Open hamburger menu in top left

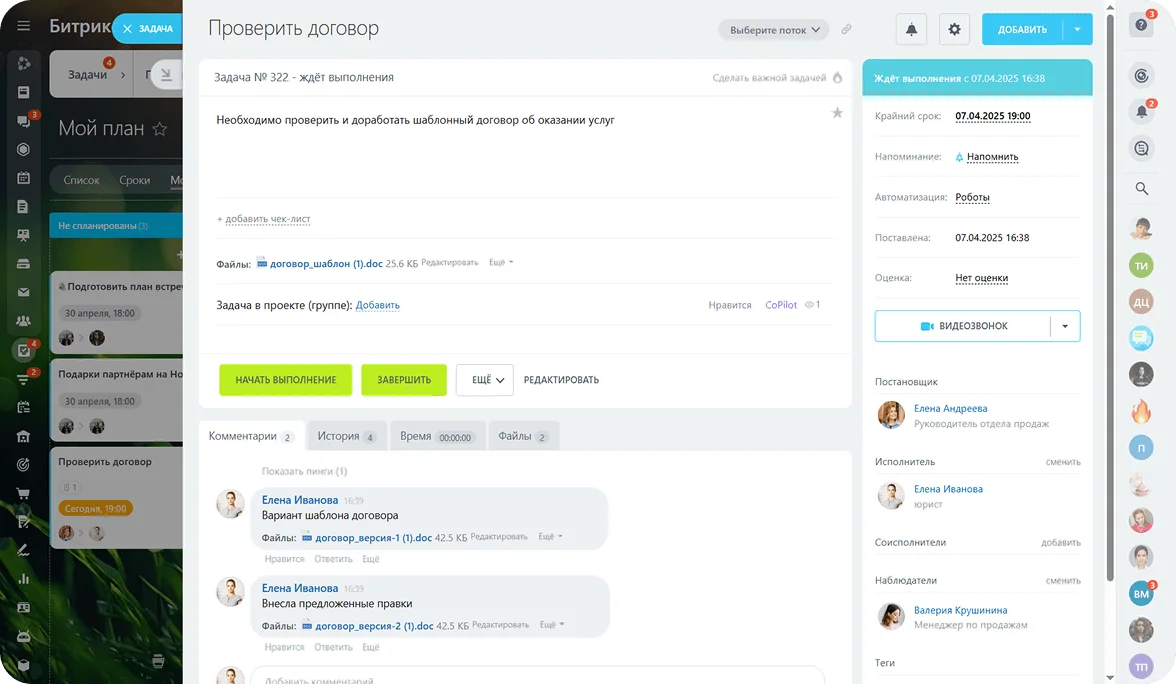point(24,26)
